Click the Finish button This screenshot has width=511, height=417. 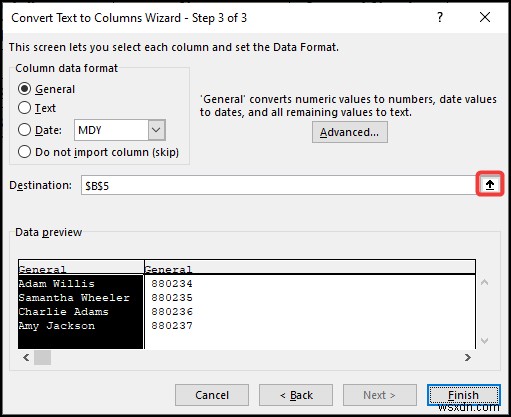coord(464,395)
